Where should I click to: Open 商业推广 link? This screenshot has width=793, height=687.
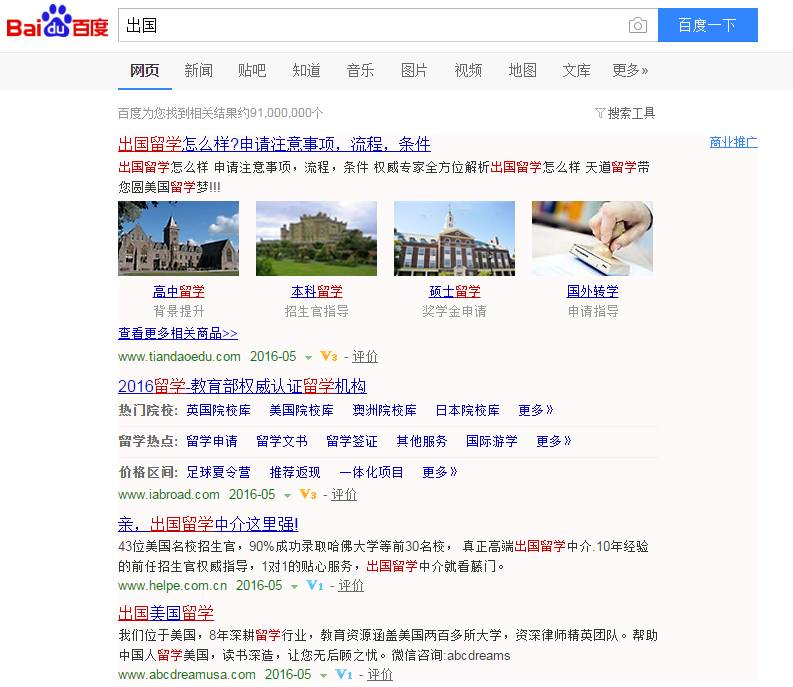pos(733,142)
